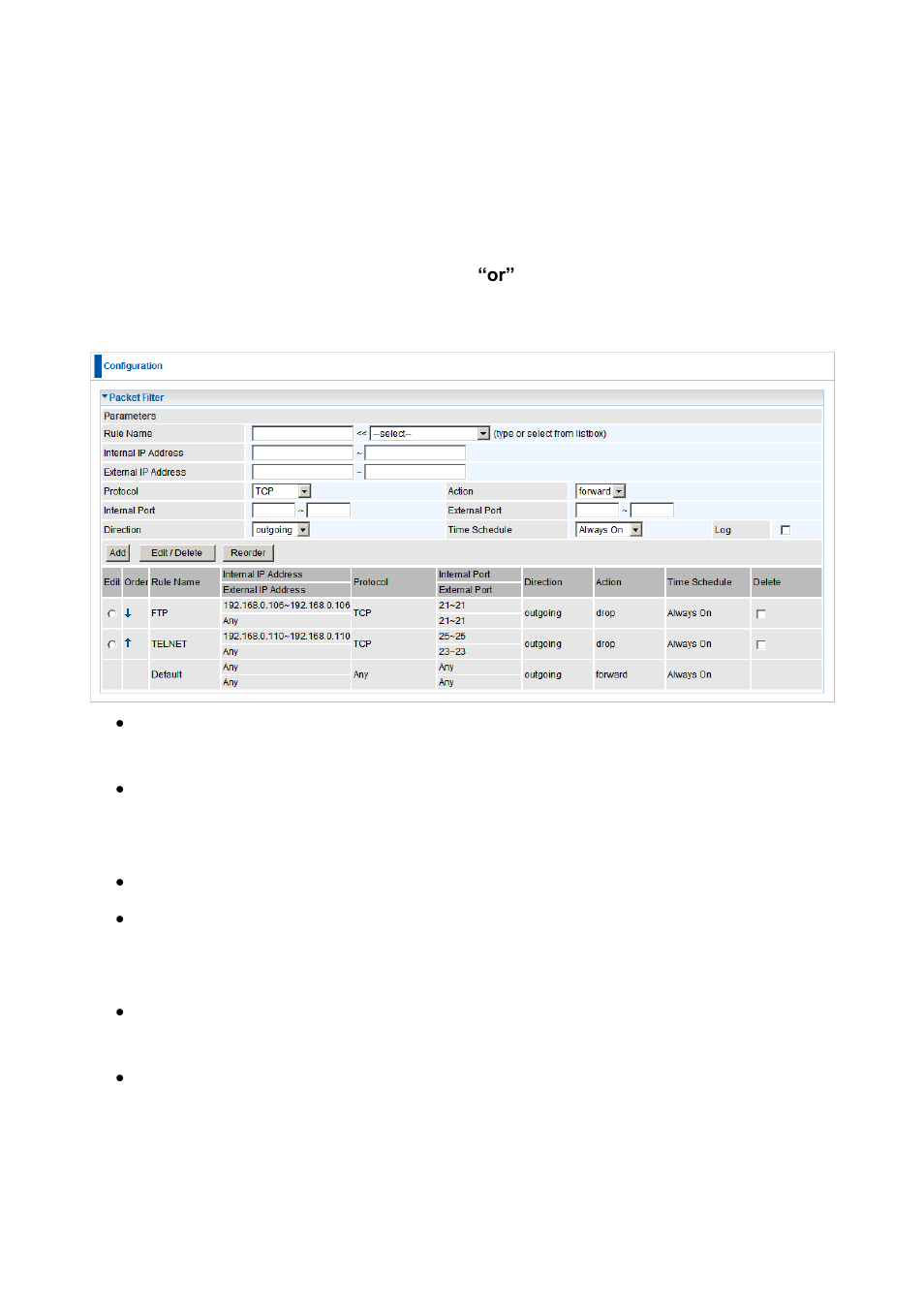This screenshot has width=924, height=1308.
Task: Click the Add button
Action: point(117,553)
